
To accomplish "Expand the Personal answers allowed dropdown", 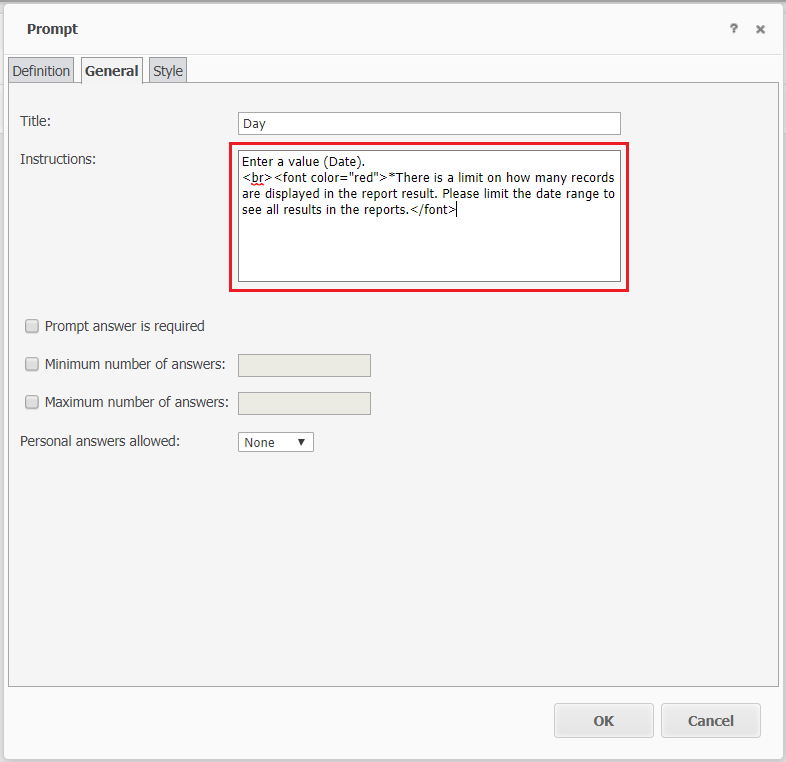I will click(276, 442).
